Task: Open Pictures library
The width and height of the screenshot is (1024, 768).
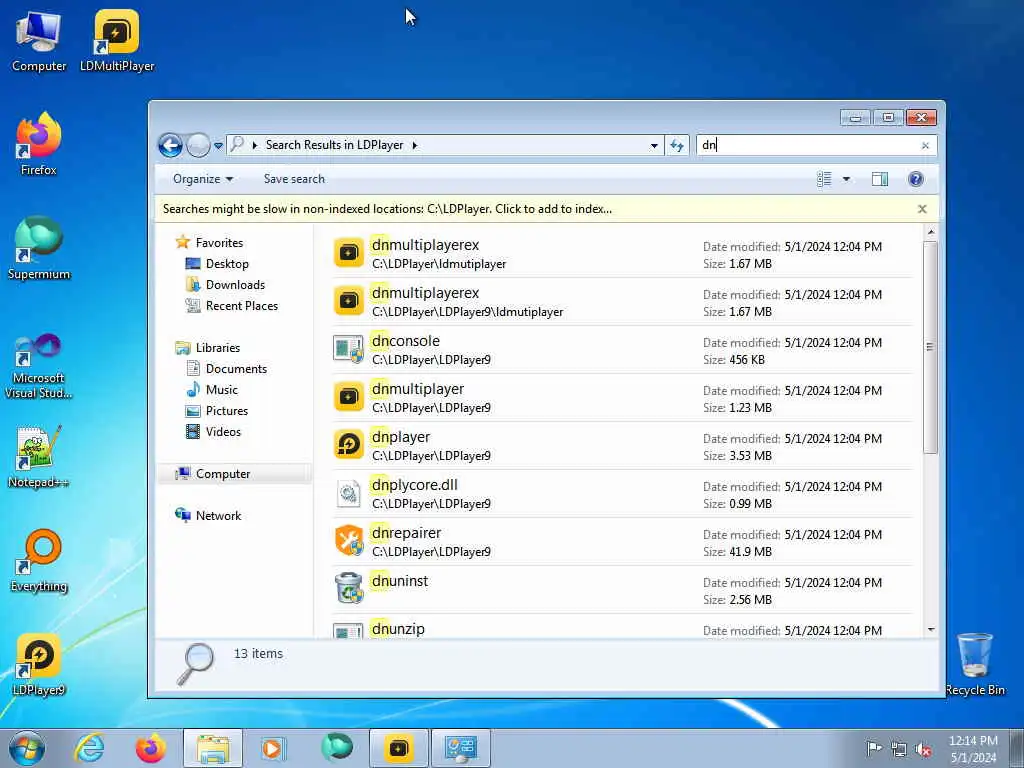Action: [227, 411]
